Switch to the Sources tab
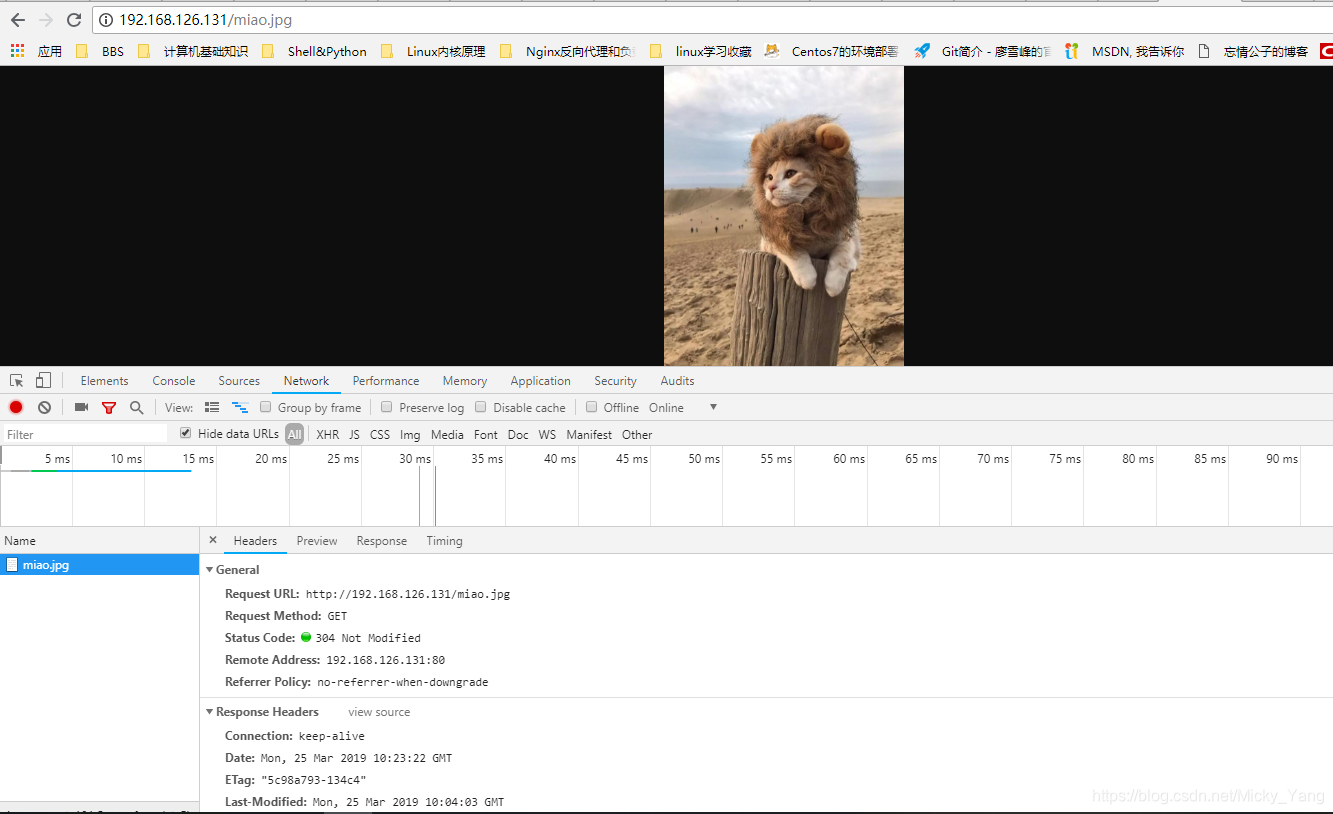1333x814 pixels. click(239, 381)
